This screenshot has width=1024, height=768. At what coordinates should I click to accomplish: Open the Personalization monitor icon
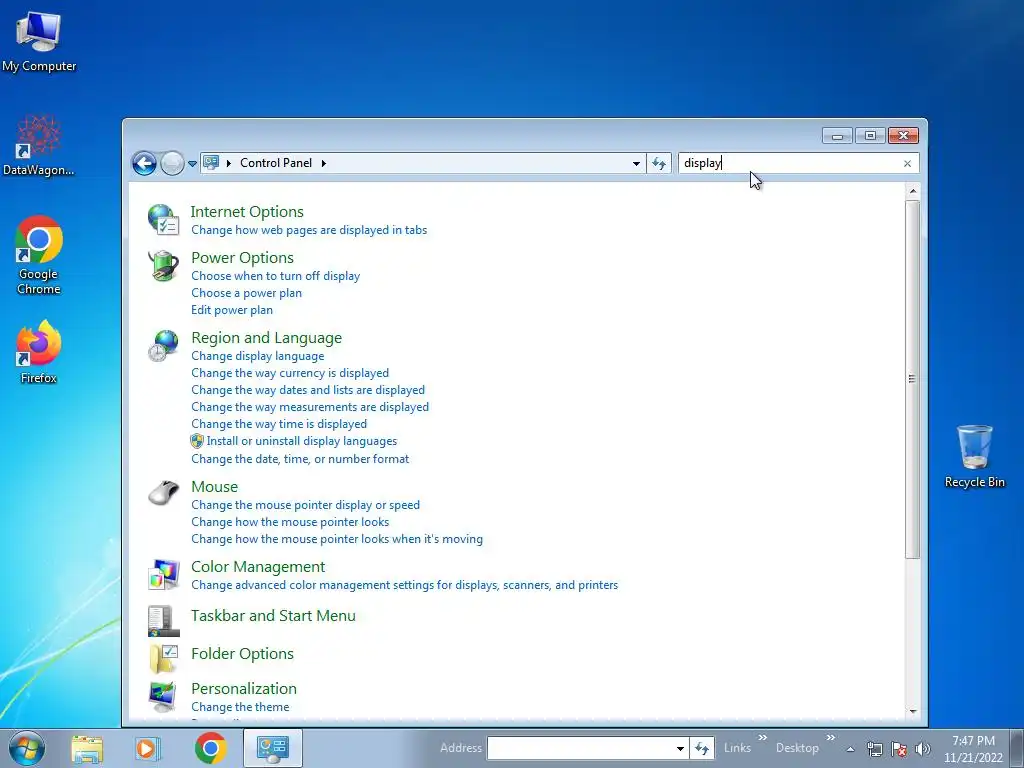pos(163,696)
